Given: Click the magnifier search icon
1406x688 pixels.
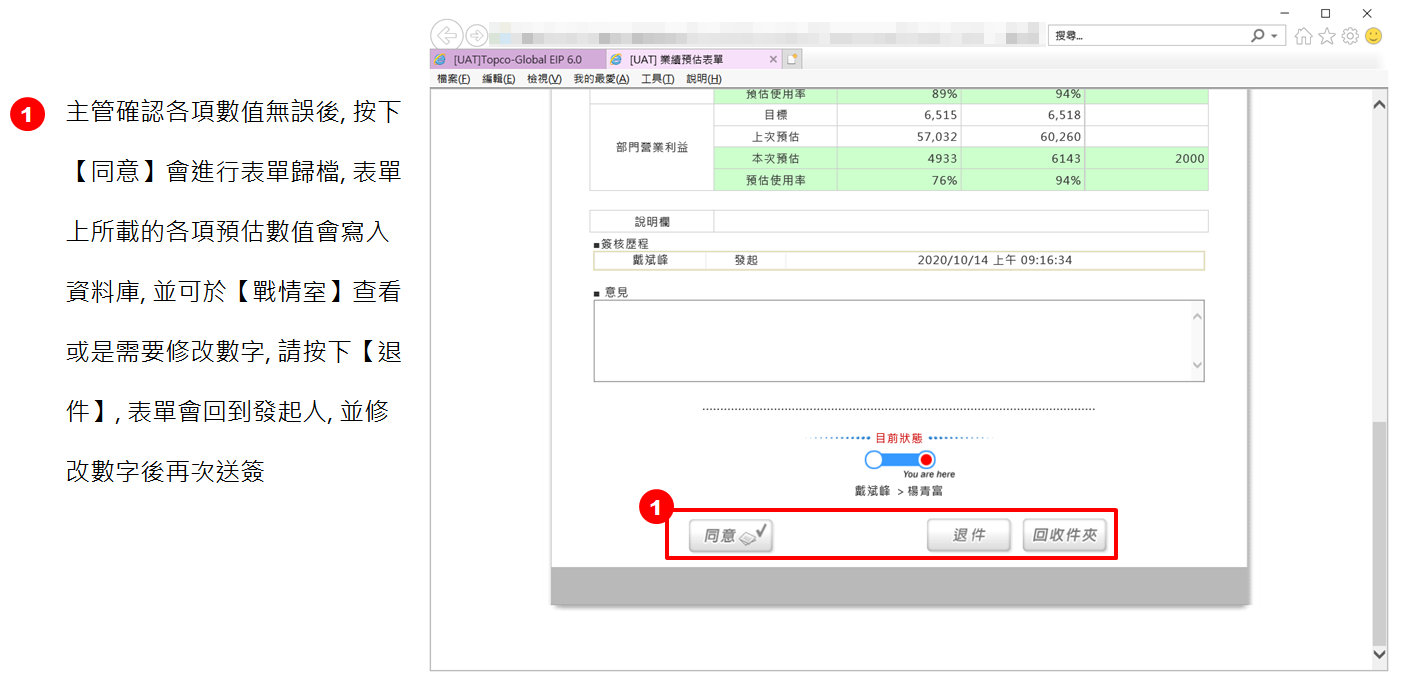Looking at the screenshot, I should [x=1258, y=36].
